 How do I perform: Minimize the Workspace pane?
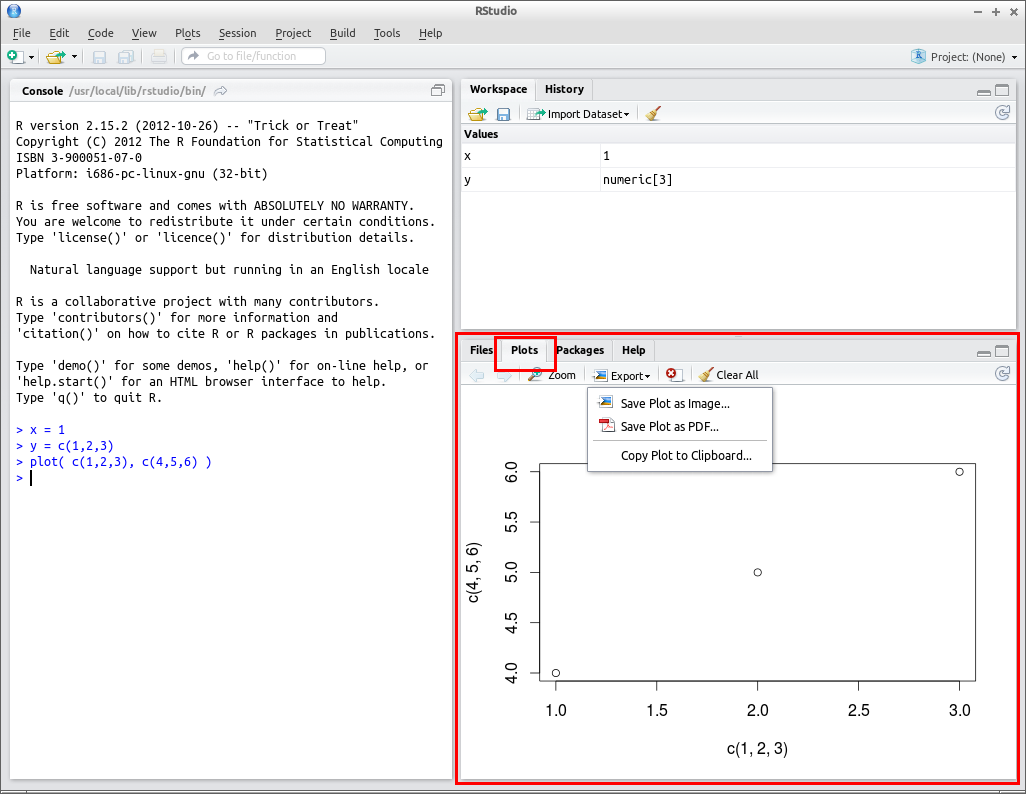click(983, 91)
